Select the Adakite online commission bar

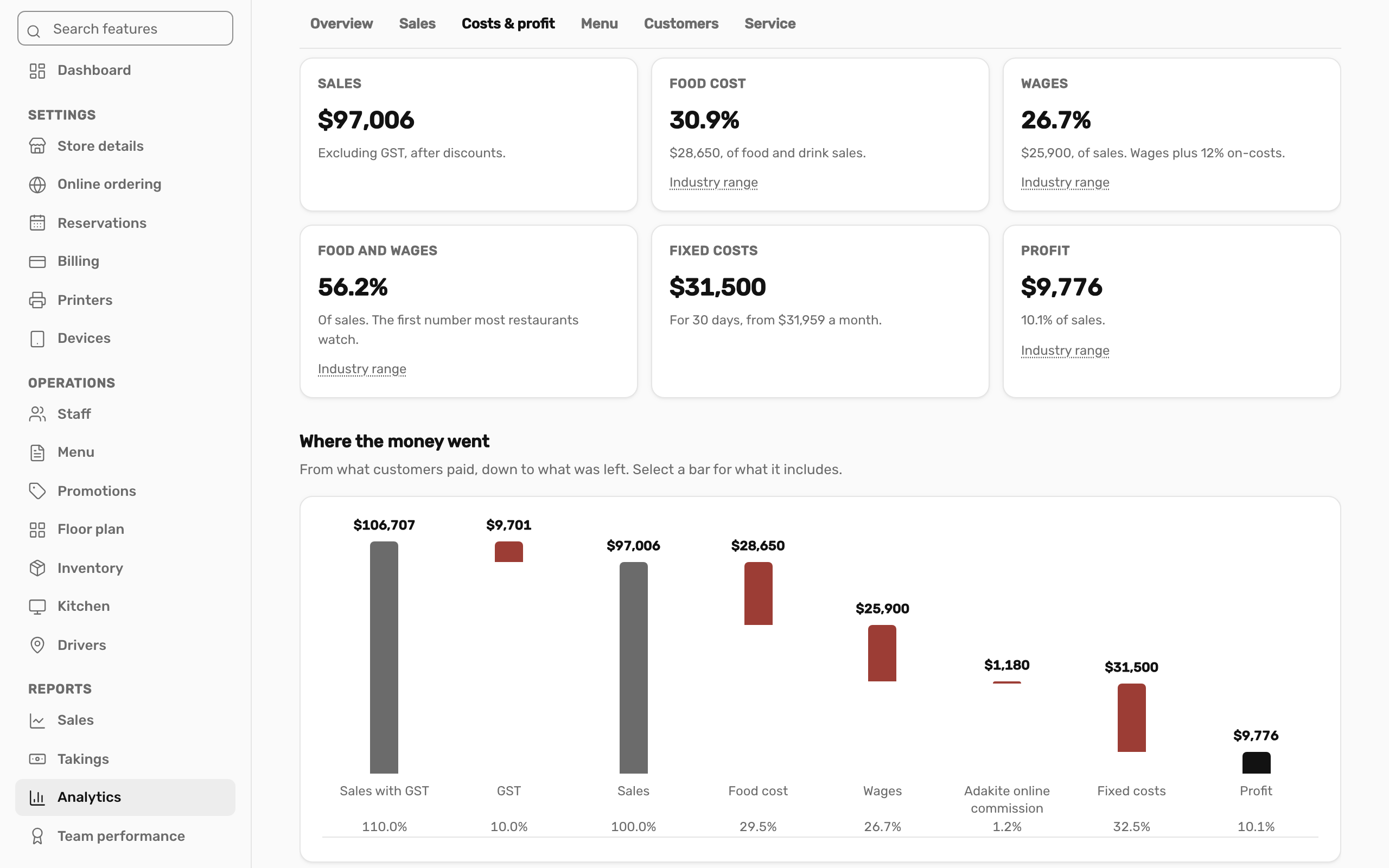(x=1006, y=682)
